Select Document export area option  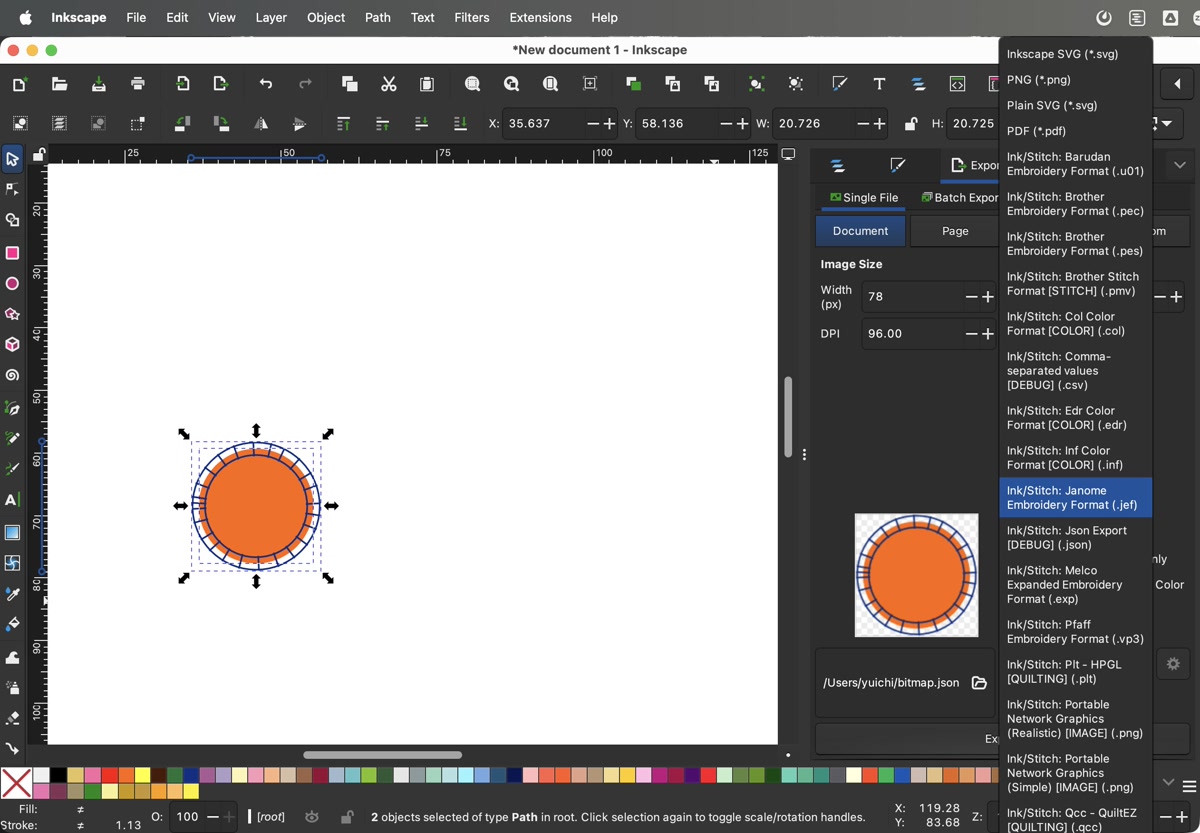[x=860, y=231]
